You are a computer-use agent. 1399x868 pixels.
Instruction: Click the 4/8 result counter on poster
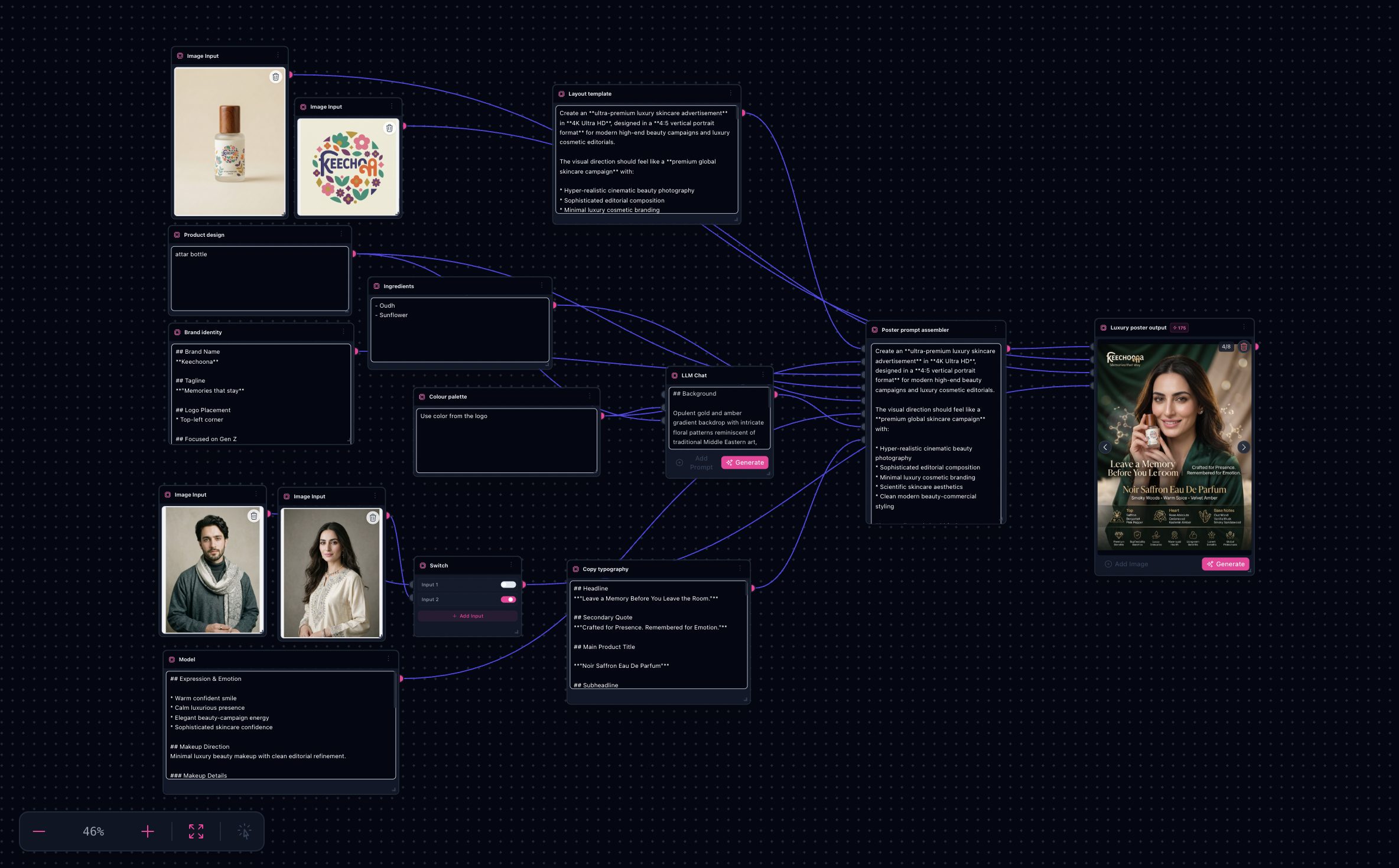(x=1226, y=347)
